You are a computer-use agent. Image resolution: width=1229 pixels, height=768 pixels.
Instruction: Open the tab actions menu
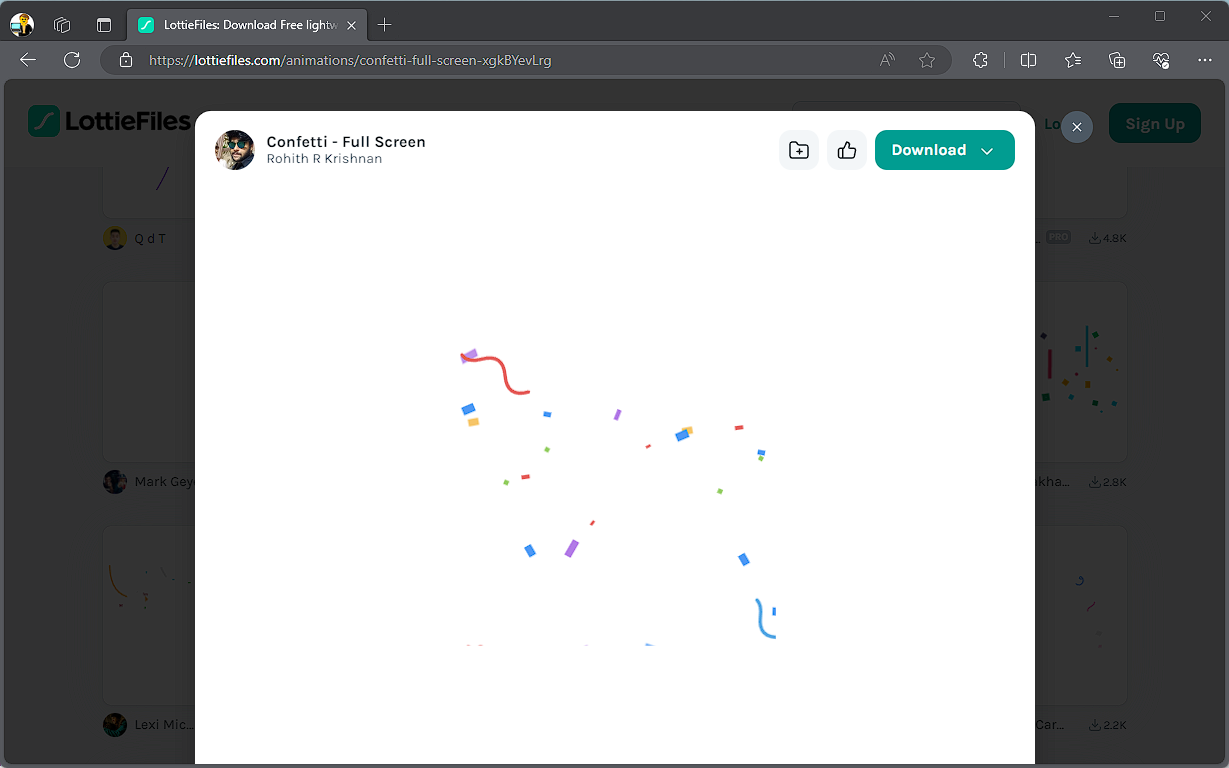(x=104, y=25)
